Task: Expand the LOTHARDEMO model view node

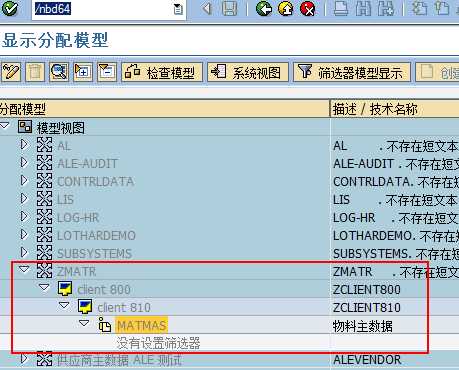Action: 24,234
